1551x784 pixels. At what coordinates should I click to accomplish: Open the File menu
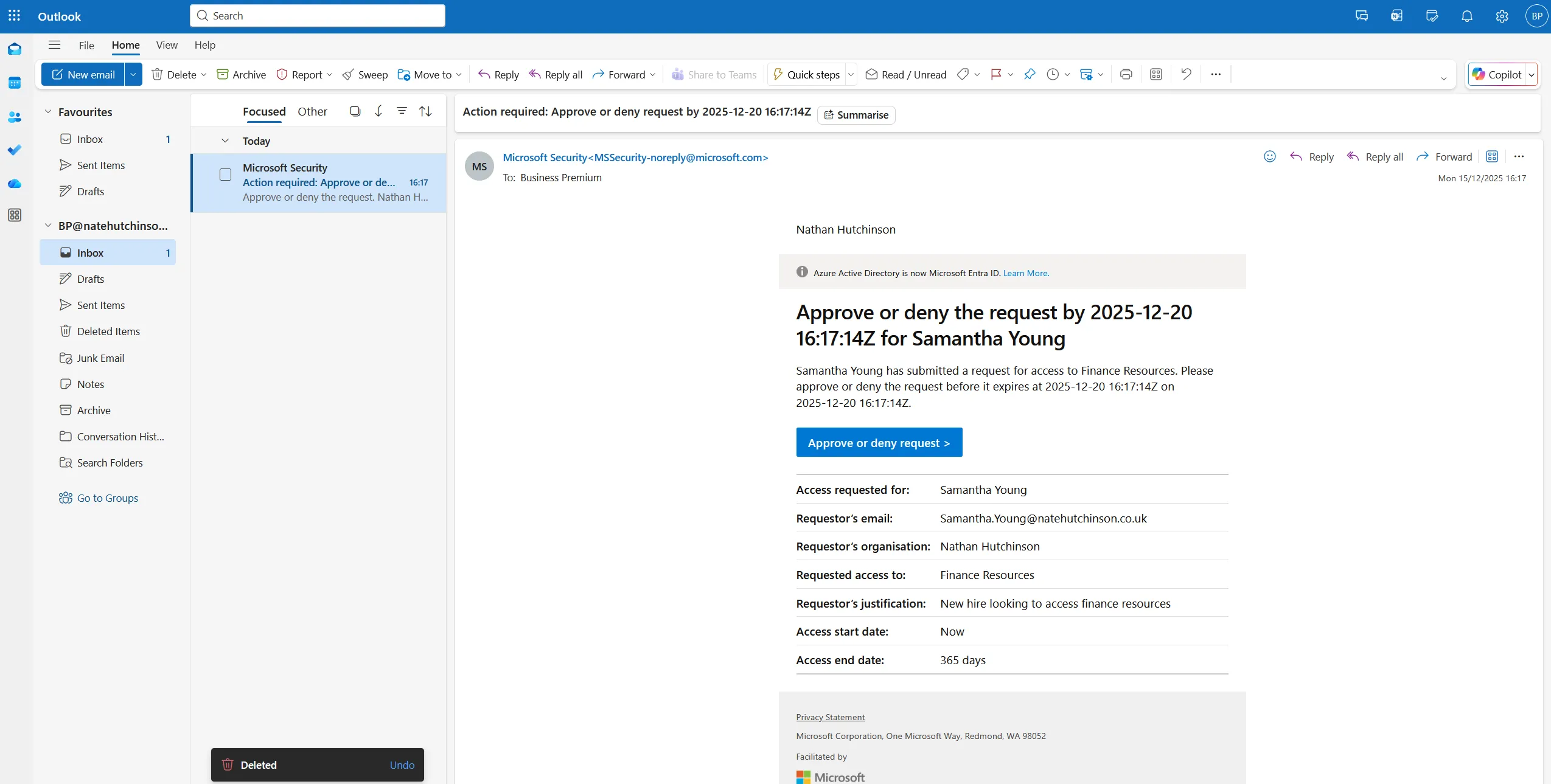(x=86, y=45)
